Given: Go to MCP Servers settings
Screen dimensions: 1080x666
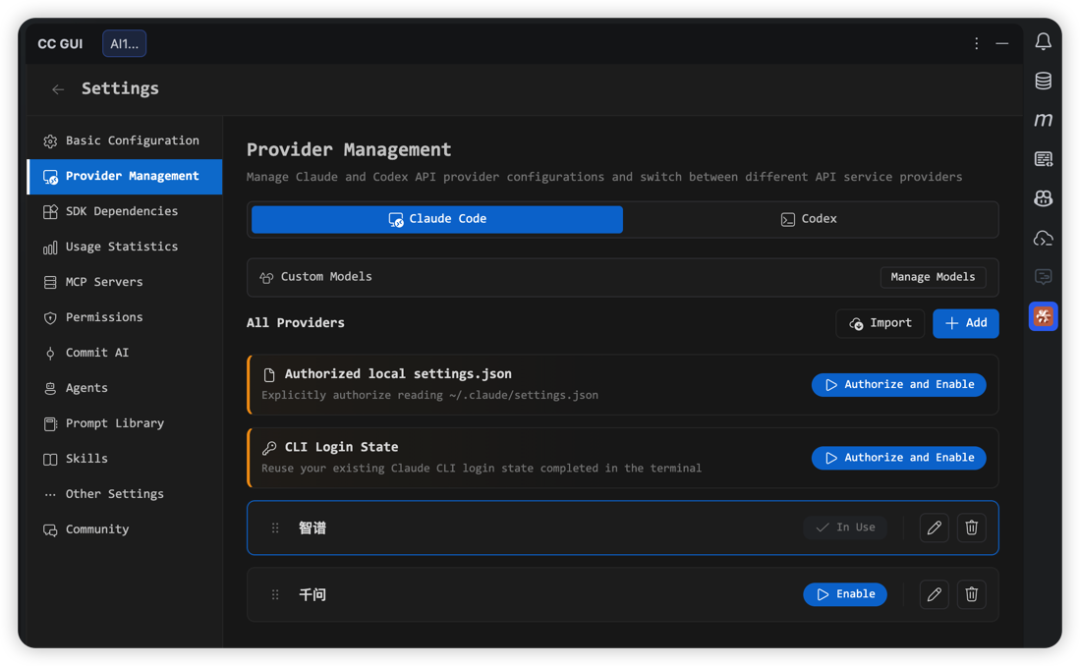Looking at the screenshot, I should (125, 282).
